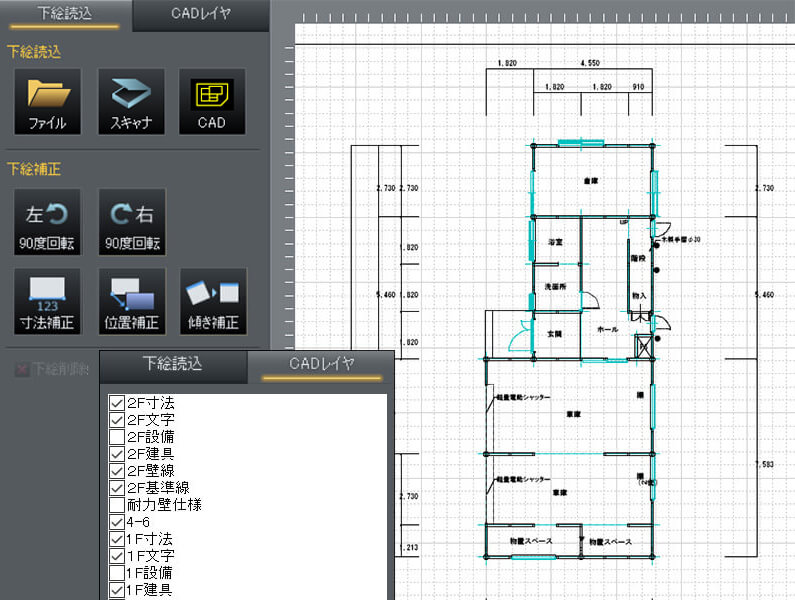The image size is (795, 600).
Task: Select the 位置補正 position correction tool
Action: pos(130,302)
